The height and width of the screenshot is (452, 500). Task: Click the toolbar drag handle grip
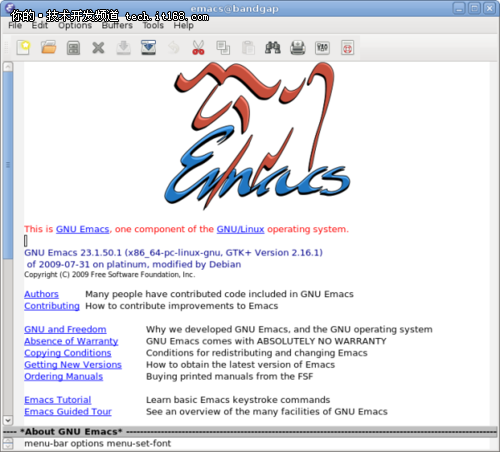tap(6, 48)
